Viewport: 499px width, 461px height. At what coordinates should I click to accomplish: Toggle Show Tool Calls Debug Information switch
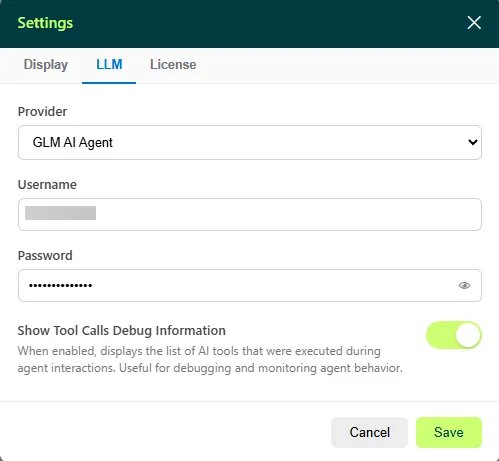(x=454, y=335)
